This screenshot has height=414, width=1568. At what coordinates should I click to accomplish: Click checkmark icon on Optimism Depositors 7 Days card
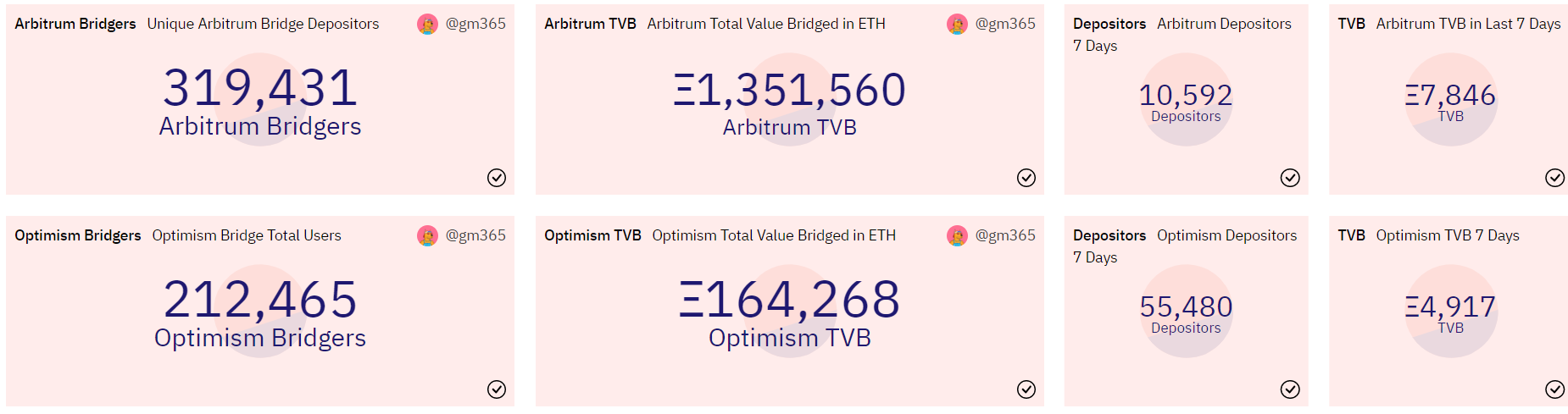tap(1290, 389)
